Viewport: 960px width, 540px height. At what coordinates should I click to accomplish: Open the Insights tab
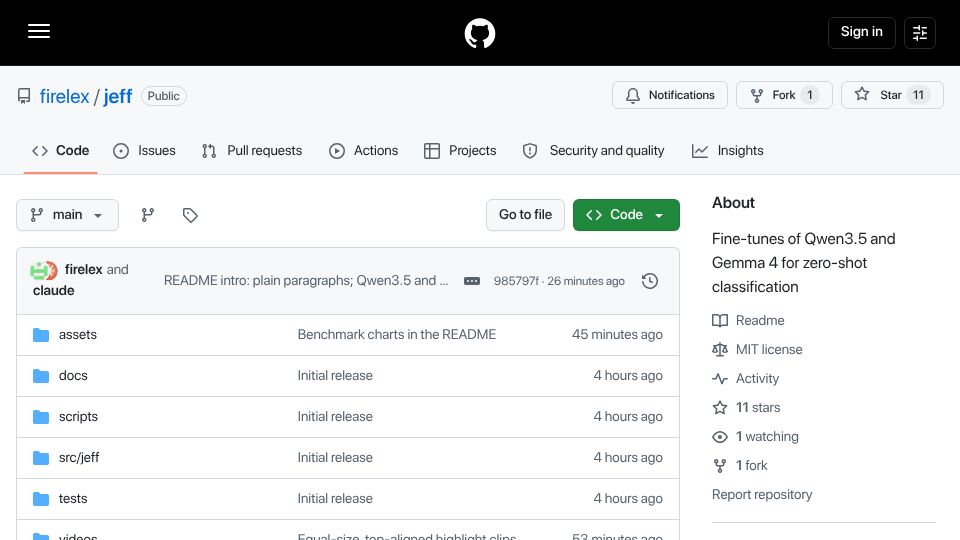pyautogui.click(x=727, y=151)
